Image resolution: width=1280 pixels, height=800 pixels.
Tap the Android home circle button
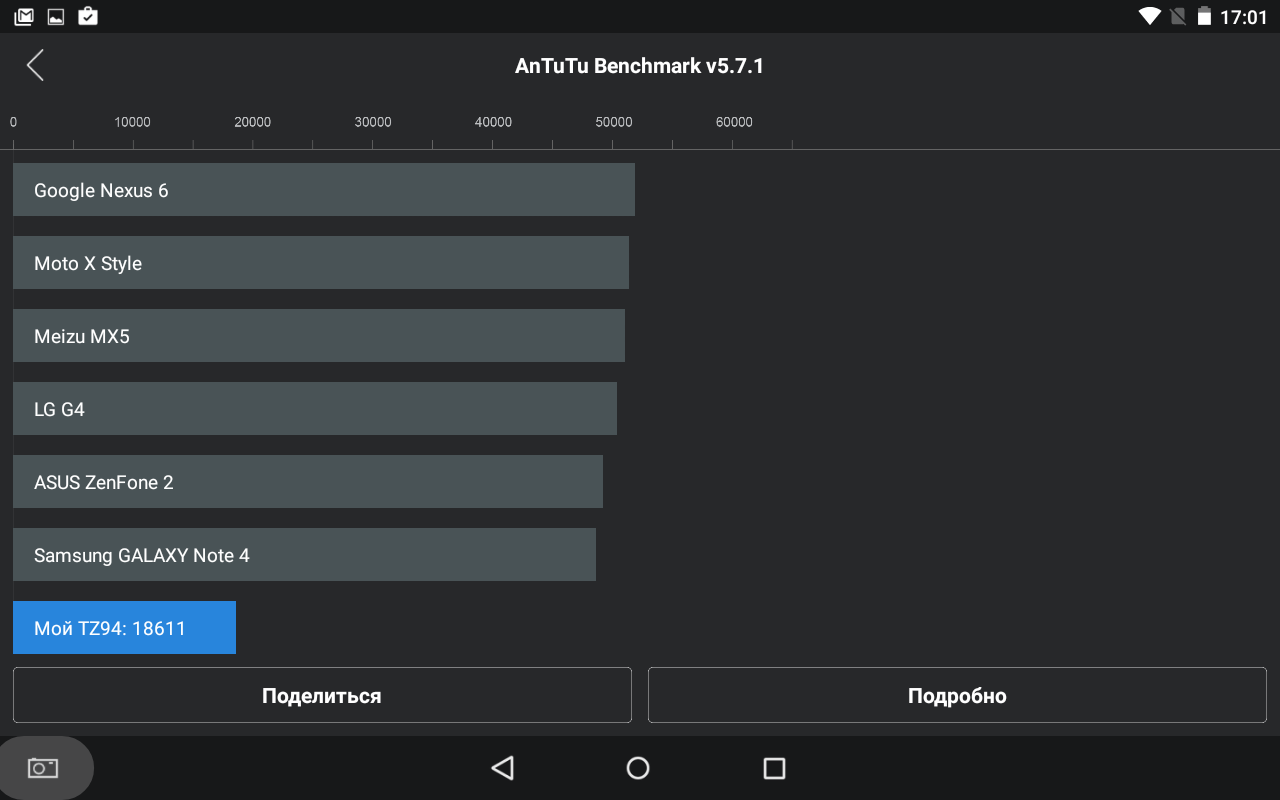click(x=638, y=768)
